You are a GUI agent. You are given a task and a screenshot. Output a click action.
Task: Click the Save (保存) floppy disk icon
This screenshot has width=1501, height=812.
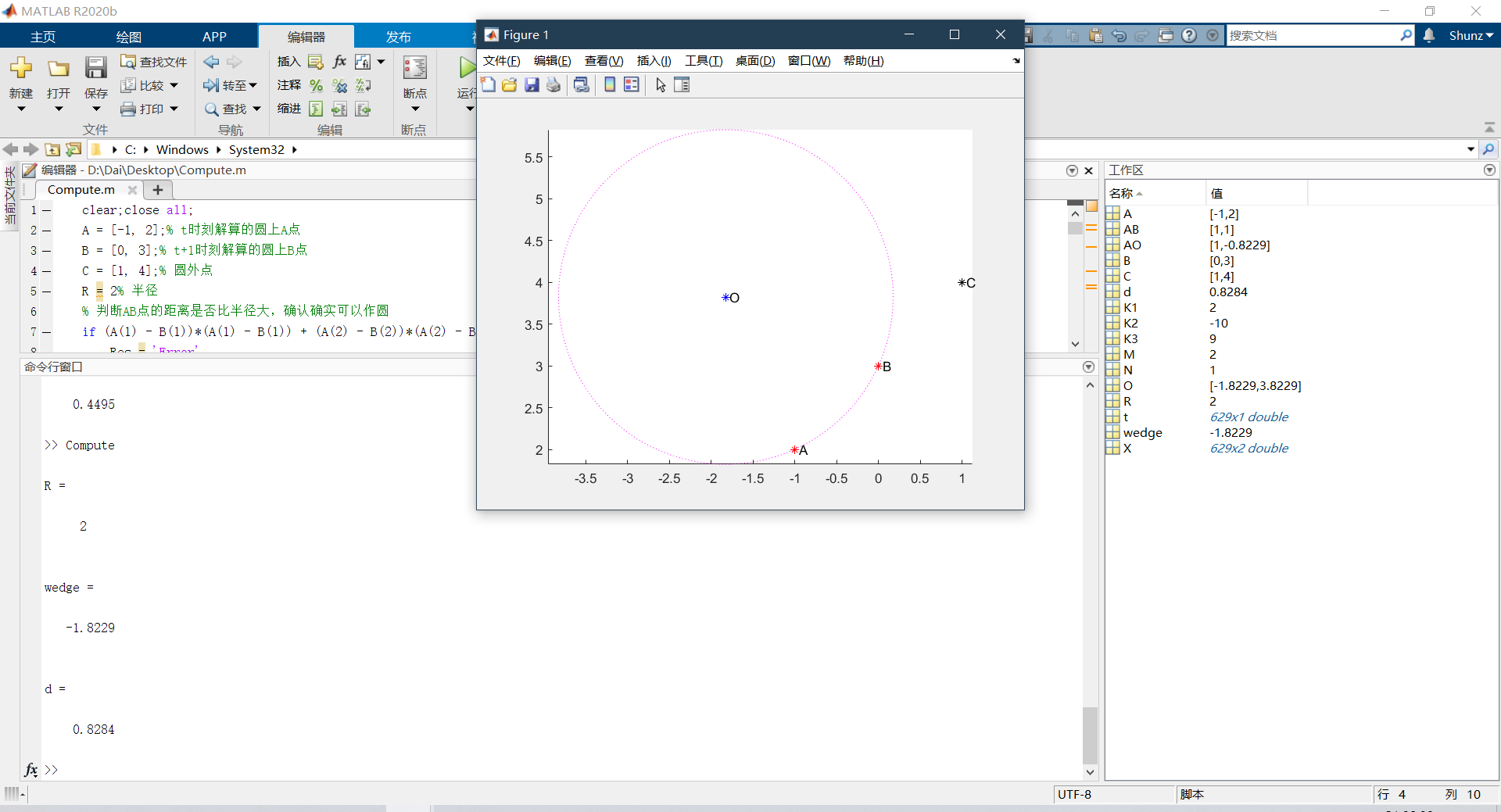95,68
